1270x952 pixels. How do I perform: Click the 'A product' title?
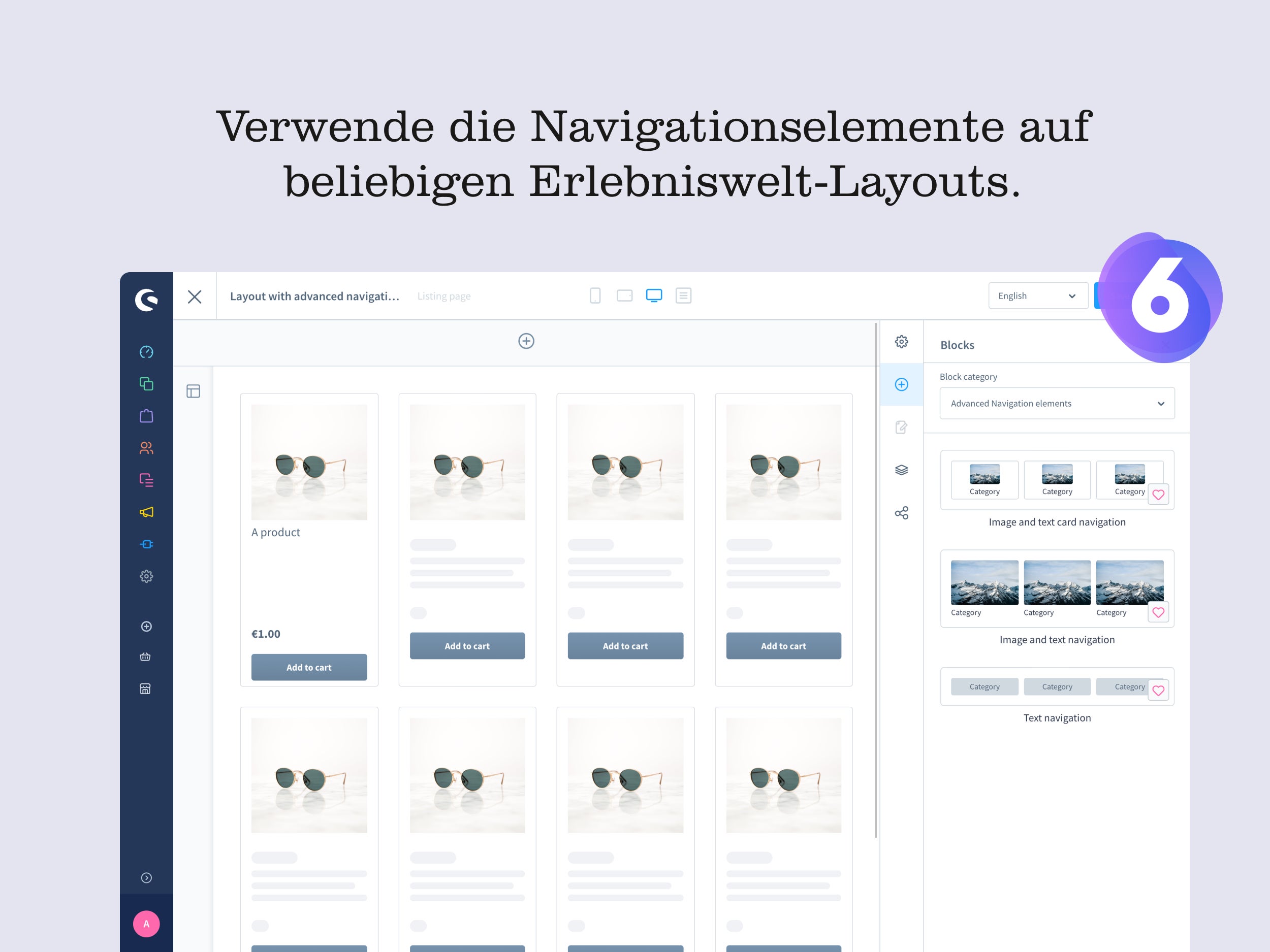(x=275, y=533)
